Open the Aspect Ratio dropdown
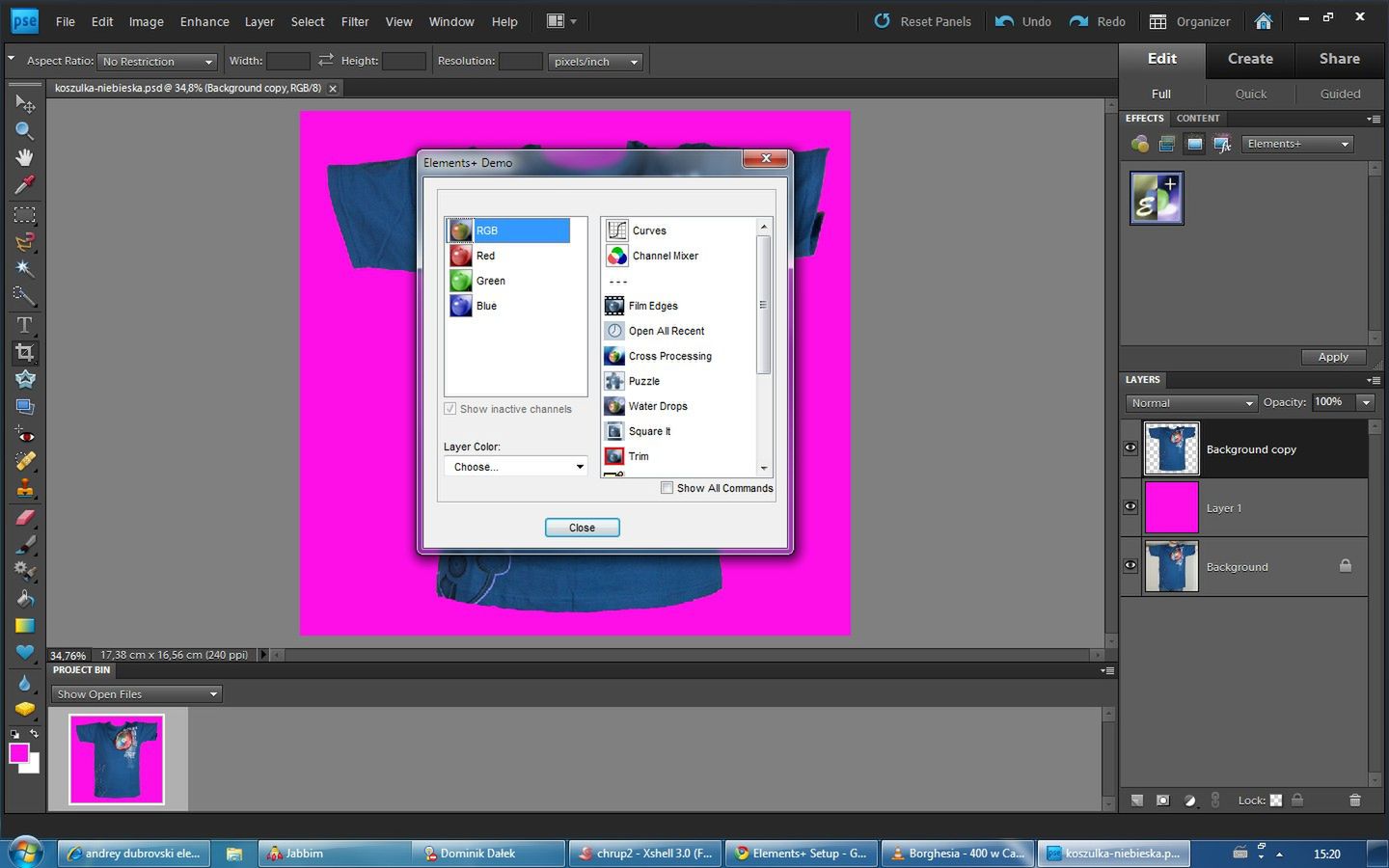The width and height of the screenshot is (1389, 868). coord(158,62)
